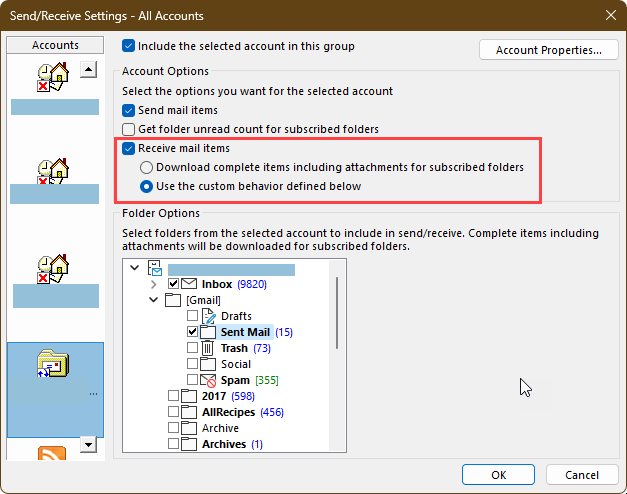Check the Trash folder checkbox

pyautogui.click(x=192, y=348)
